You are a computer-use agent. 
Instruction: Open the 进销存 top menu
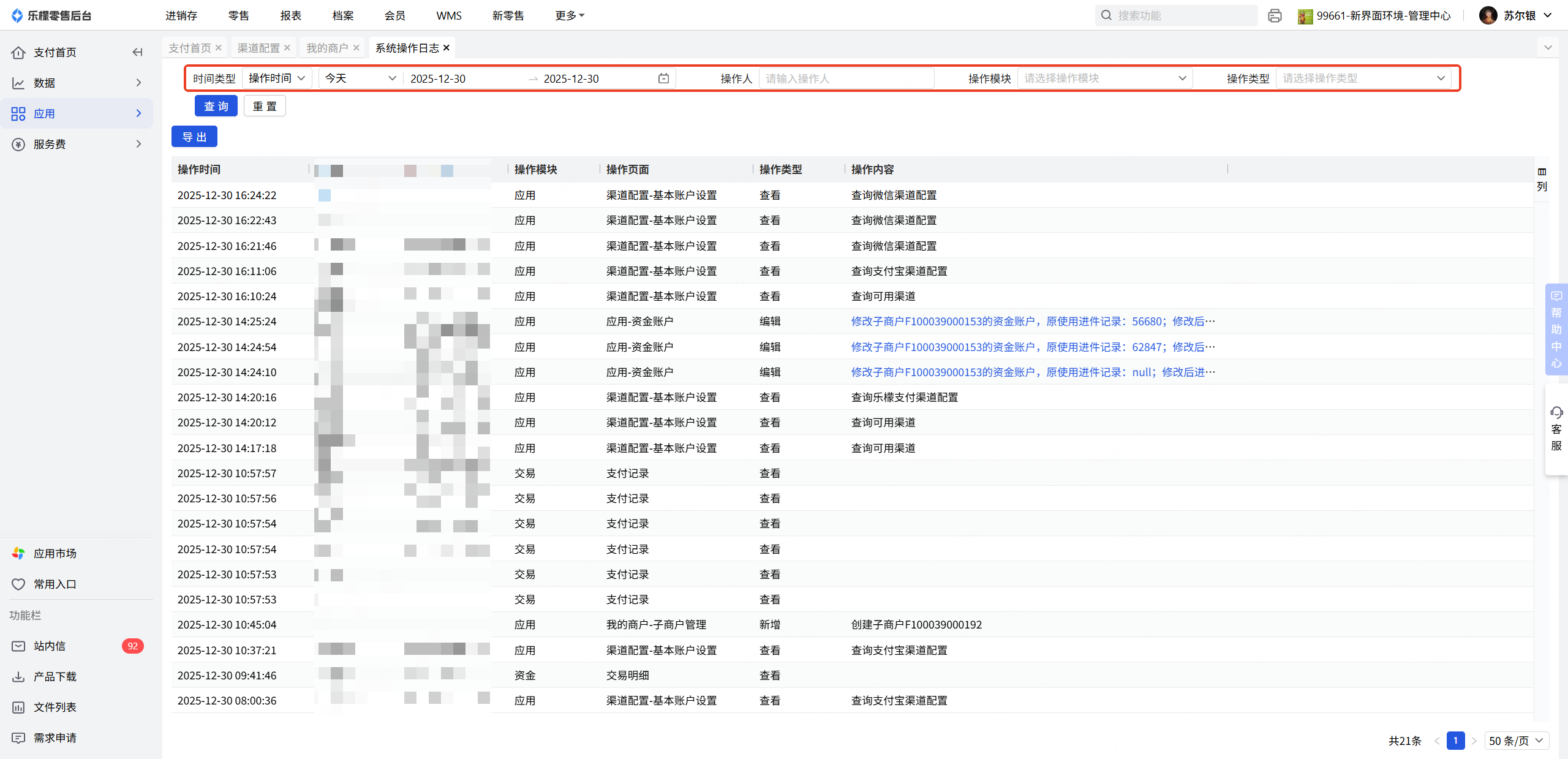click(x=181, y=15)
